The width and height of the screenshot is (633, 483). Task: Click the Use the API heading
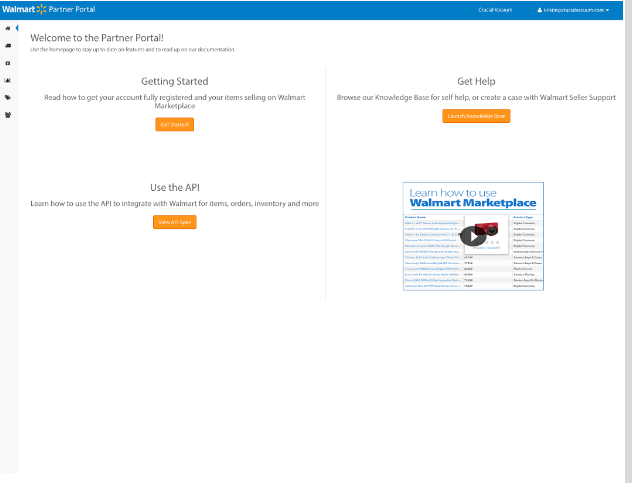[x=174, y=187]
